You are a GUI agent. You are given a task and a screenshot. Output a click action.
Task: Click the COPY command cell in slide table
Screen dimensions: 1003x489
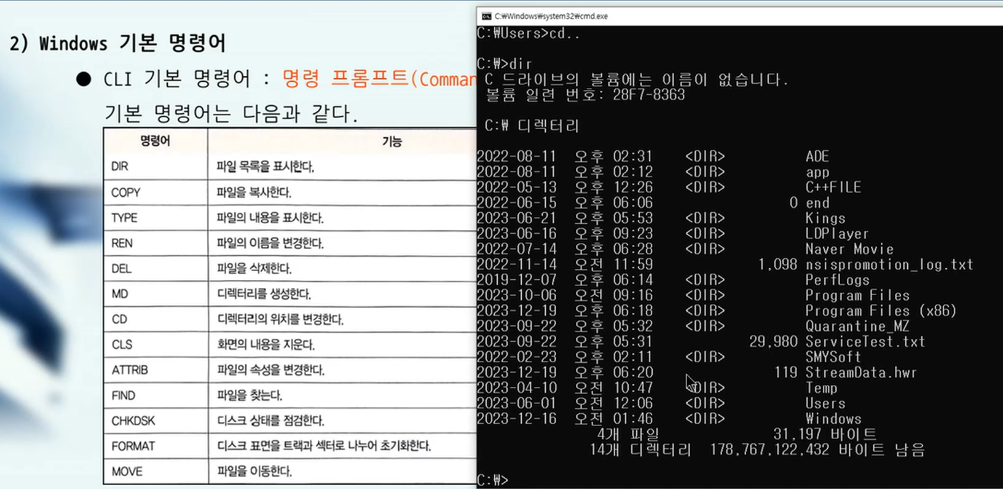[155, 192]
